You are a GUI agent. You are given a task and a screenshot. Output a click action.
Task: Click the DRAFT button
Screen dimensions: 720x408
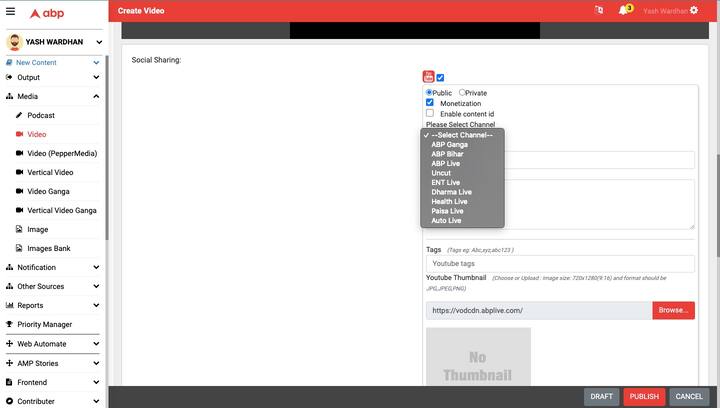click(601, 397)
